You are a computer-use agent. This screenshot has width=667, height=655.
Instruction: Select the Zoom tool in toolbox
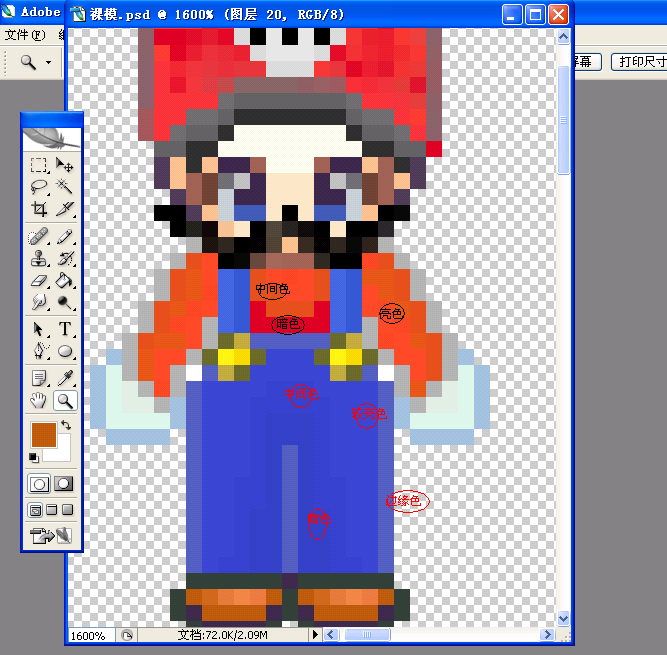pos(65,401)
